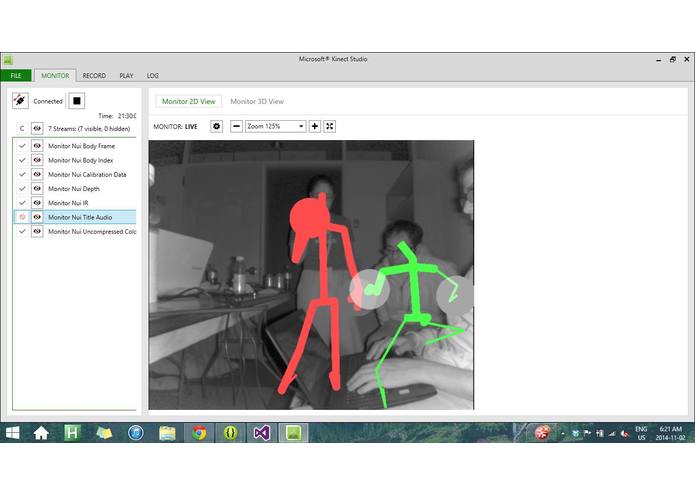Select the Monitor 2D View tab
695x494 pixels.
click(188, 101)
